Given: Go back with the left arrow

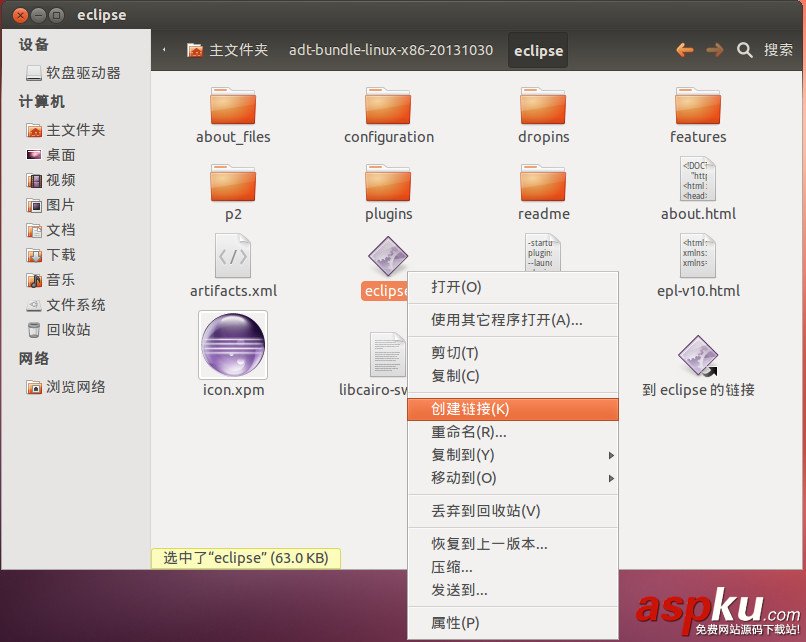Looking at the screenshot, I should coord(685,50).
